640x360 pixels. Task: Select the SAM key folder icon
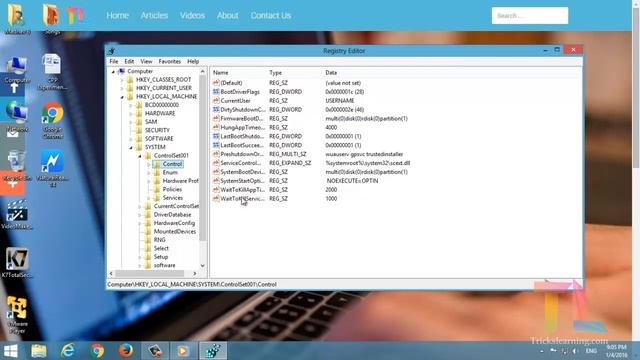(139, 122)
